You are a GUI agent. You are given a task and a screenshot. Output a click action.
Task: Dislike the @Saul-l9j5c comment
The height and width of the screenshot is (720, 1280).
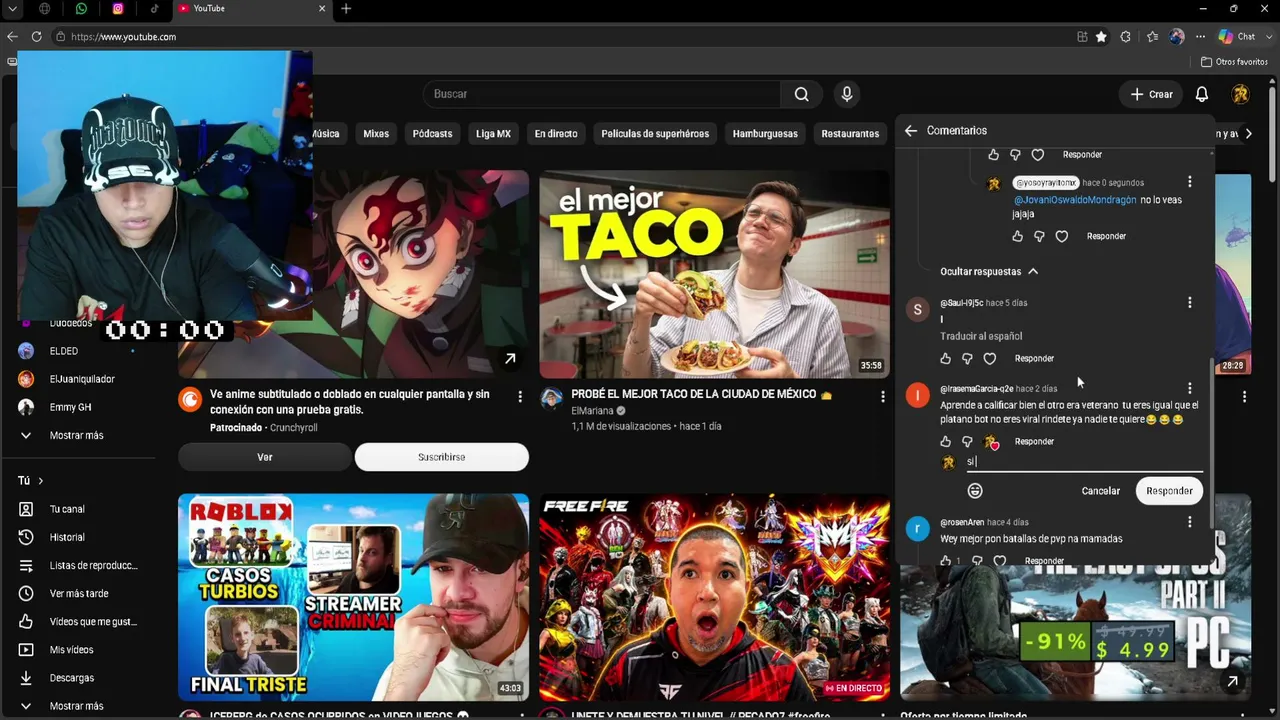point(967,358)
